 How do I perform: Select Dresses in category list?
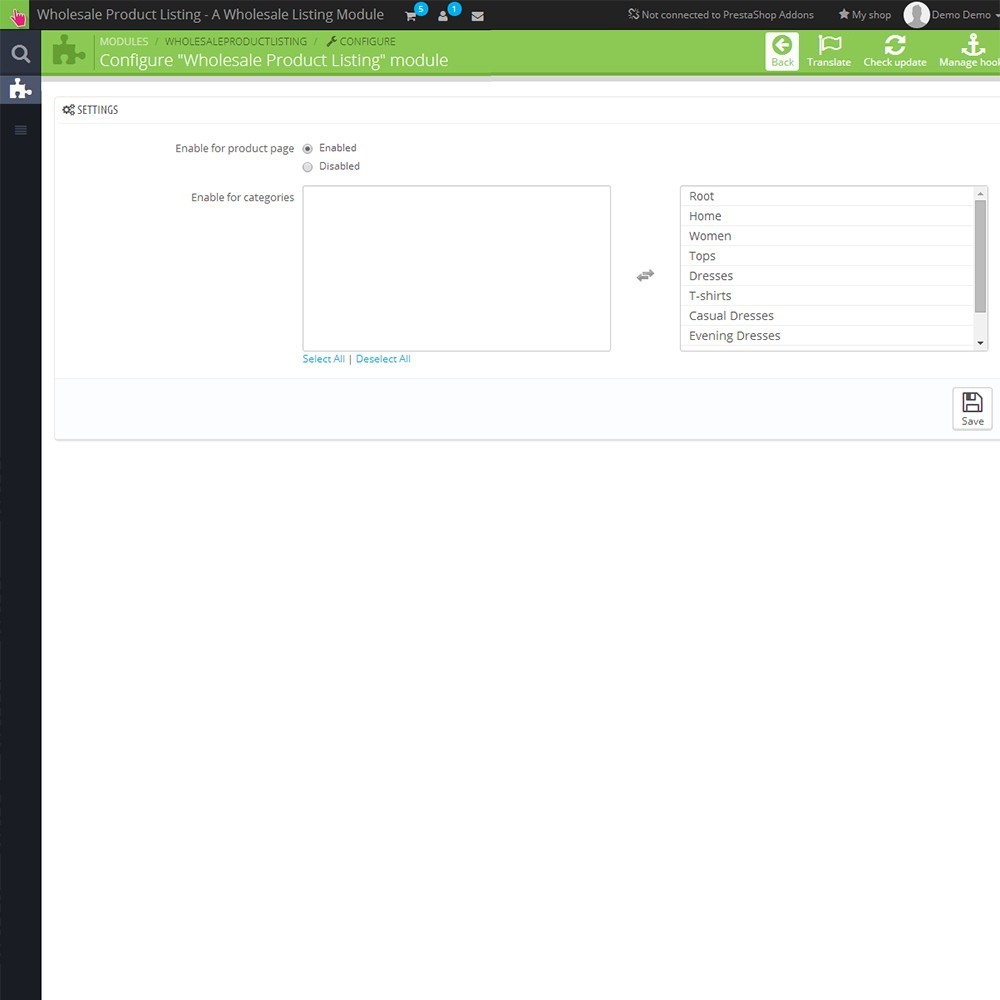(827, 276)
